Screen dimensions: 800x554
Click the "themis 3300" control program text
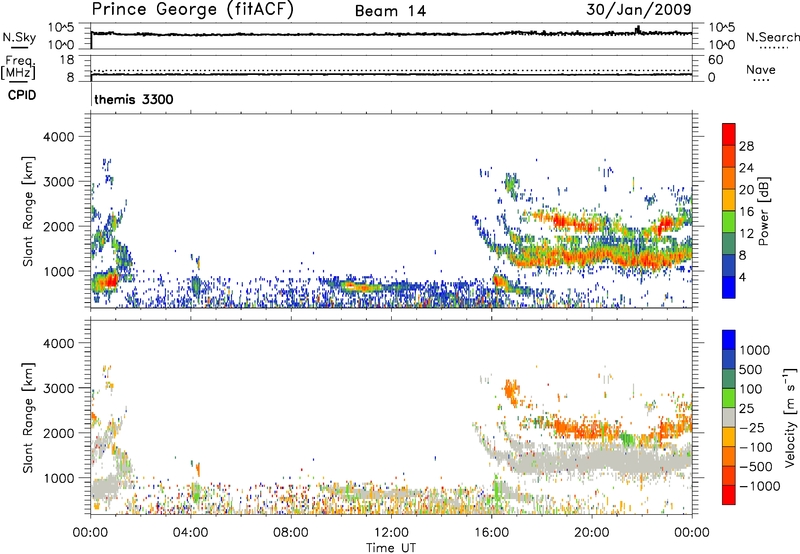click(x=134, y=99)
